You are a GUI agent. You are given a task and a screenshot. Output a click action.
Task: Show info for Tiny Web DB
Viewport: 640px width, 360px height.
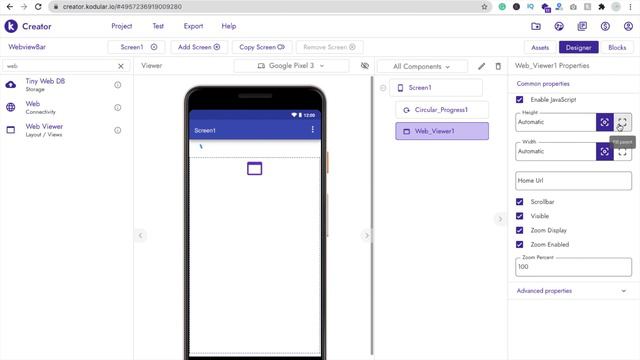[x=118, y=85]
